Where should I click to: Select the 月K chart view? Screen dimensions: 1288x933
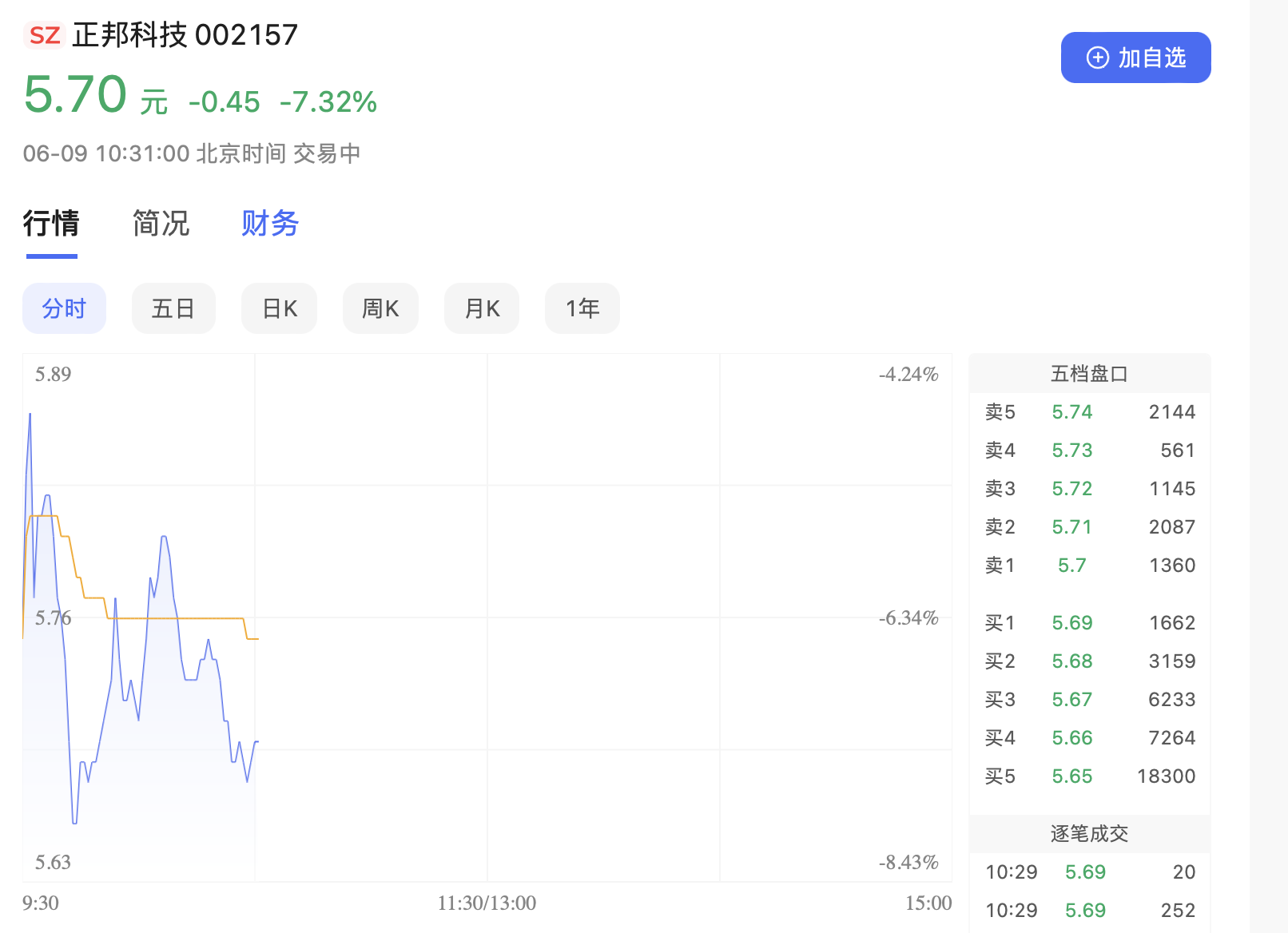(x=482, y=308)
